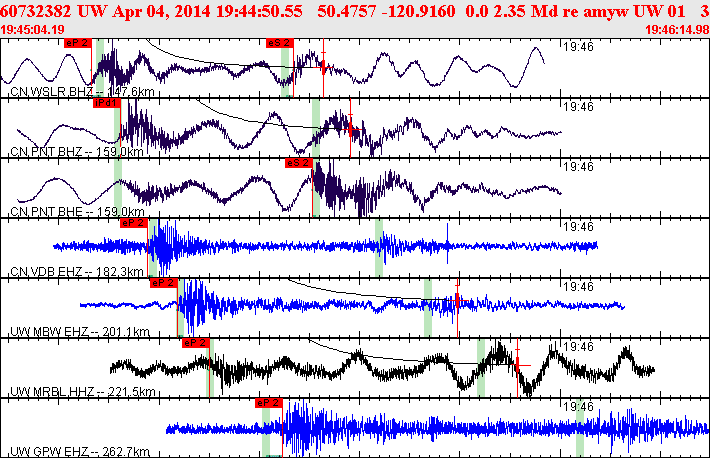
Task: Click the green predicted S bar on CN.VDB.EHZ
Action: coord(379,247)
